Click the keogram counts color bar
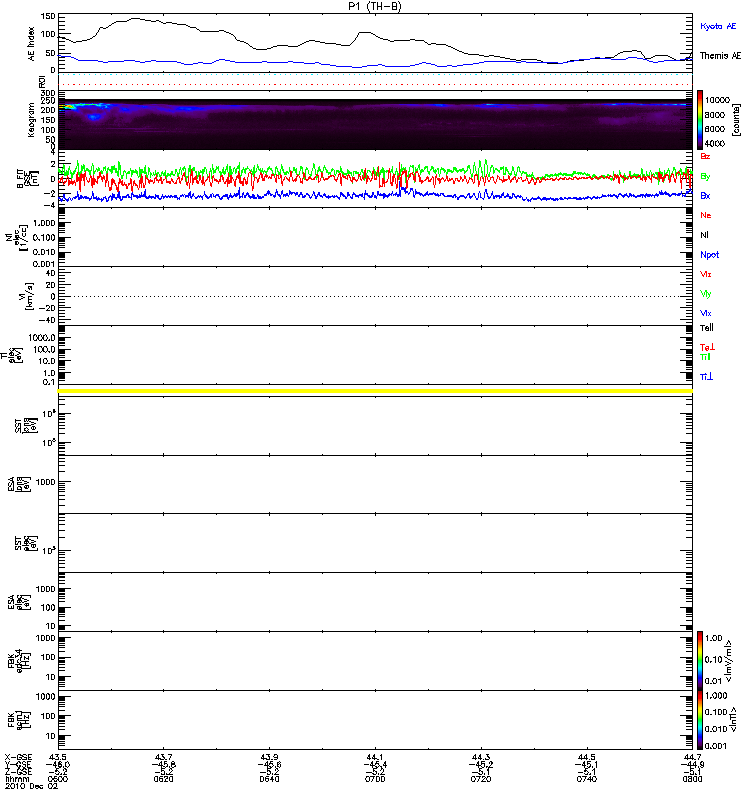The width and height of the screenshot is (750, 800). tap(700, 120)
